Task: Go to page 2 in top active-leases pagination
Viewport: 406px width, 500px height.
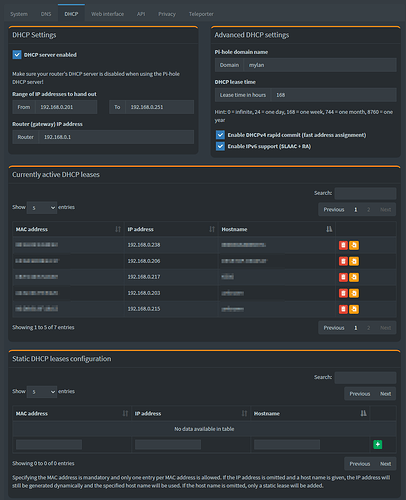Action: [368, 210]
